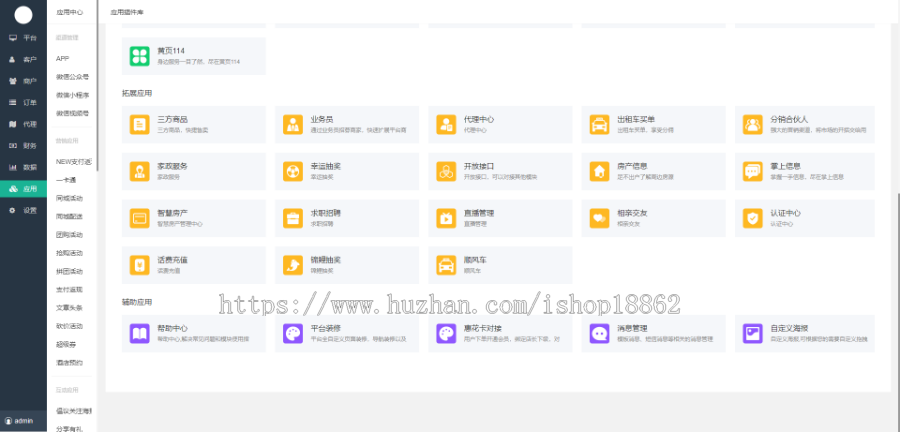Open the 出租车买单 taxi app icon
This screenshot has width=900, height=432.
coord(599,124)
